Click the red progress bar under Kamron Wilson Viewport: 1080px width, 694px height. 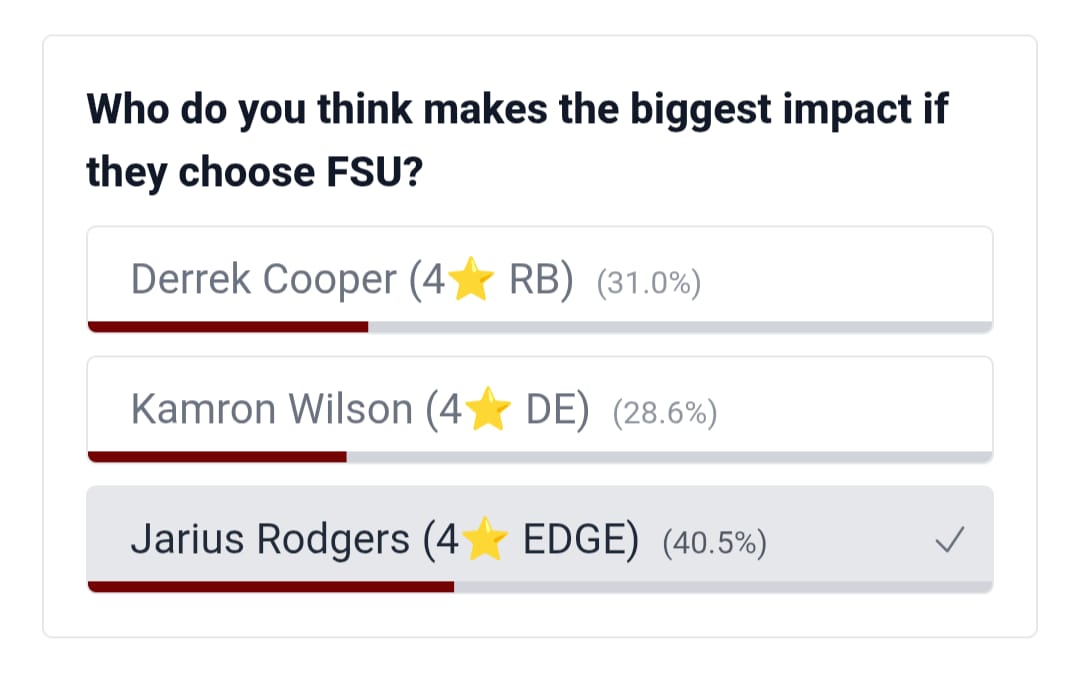pos(217,456)
